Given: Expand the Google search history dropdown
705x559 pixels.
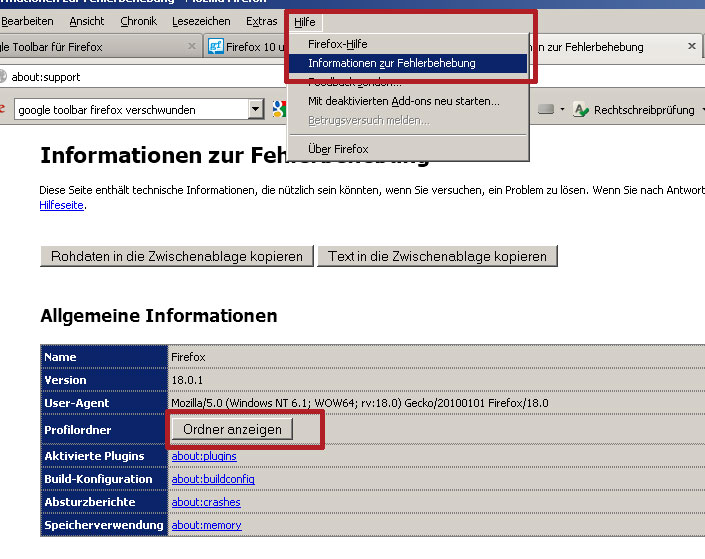Looking at the screenshot, I should tap(255, 109).
